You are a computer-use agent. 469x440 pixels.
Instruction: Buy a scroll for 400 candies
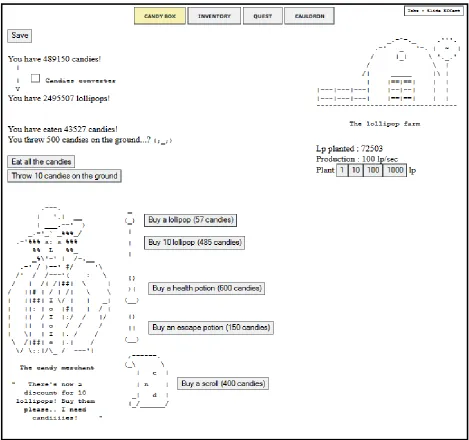click(x=223, y=384)
